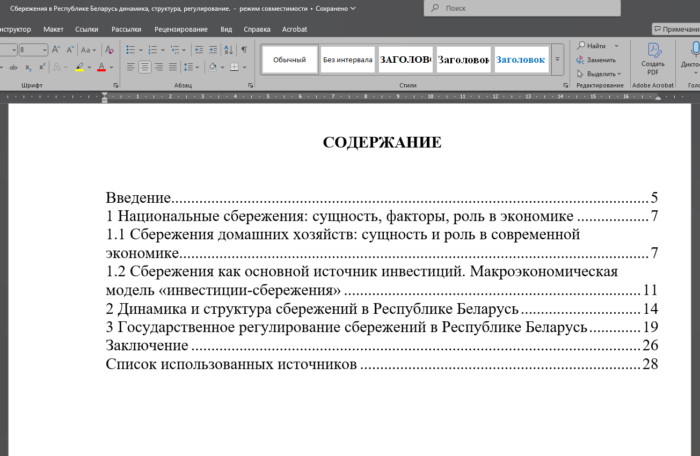Toggle strikethrough formatting
This screenshot has width=700, height=456.
point(14,67)
